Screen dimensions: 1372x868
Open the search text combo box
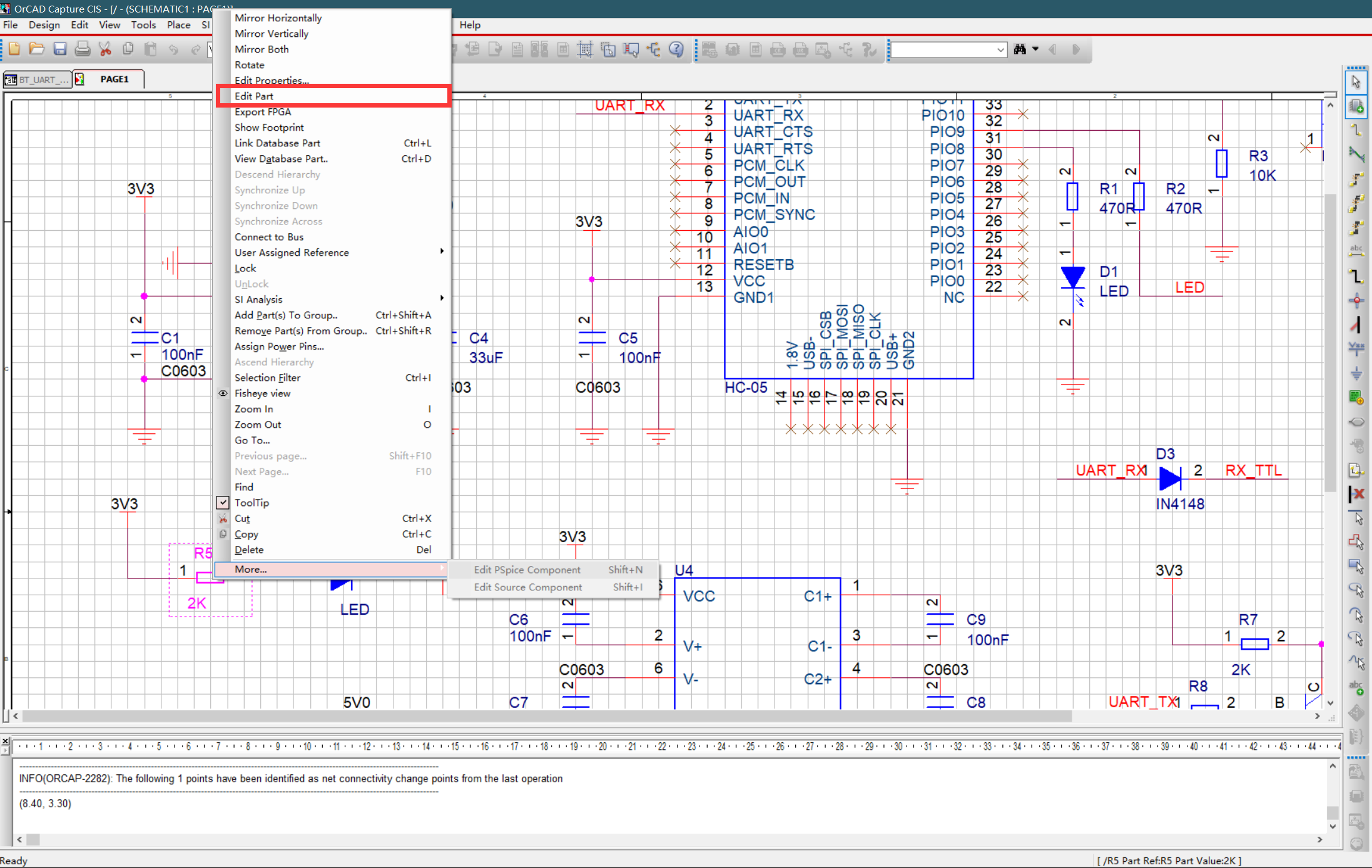point(948,49)
